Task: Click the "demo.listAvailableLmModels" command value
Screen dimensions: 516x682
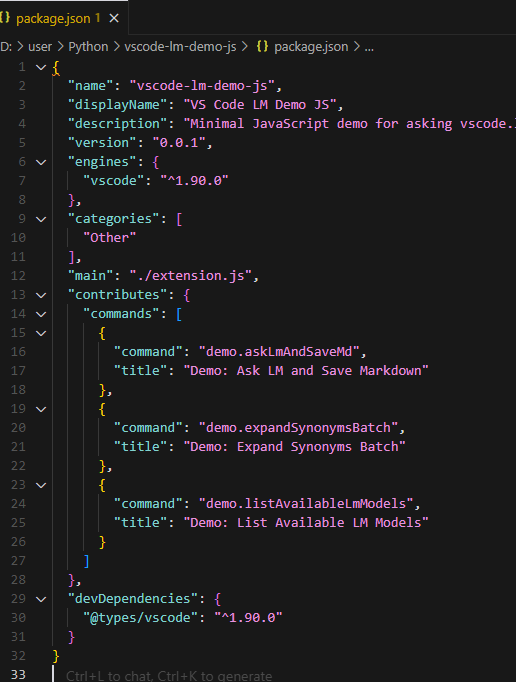Action: pyautogui.click(x=306, y=504)
